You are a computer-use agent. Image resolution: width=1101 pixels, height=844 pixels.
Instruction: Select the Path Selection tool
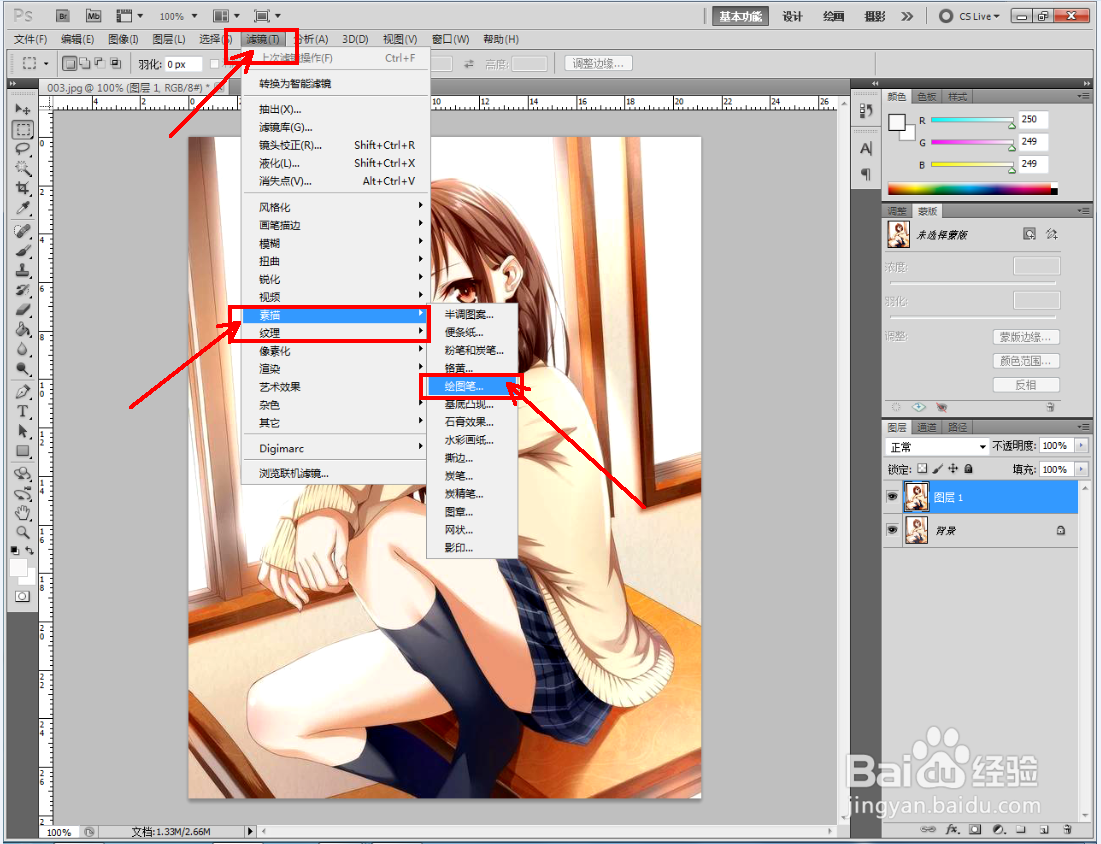pos(22,431)
